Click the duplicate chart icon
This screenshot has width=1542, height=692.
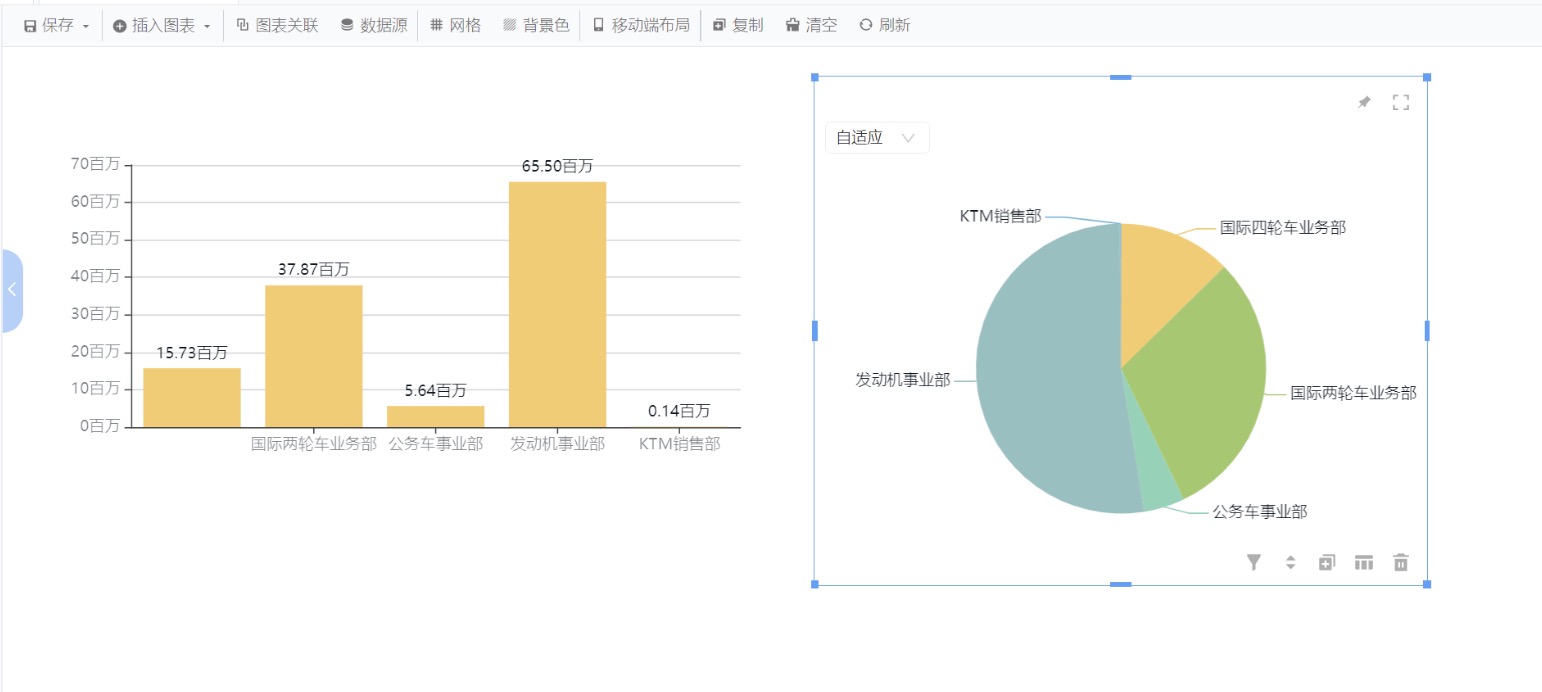coord(1327,562)
